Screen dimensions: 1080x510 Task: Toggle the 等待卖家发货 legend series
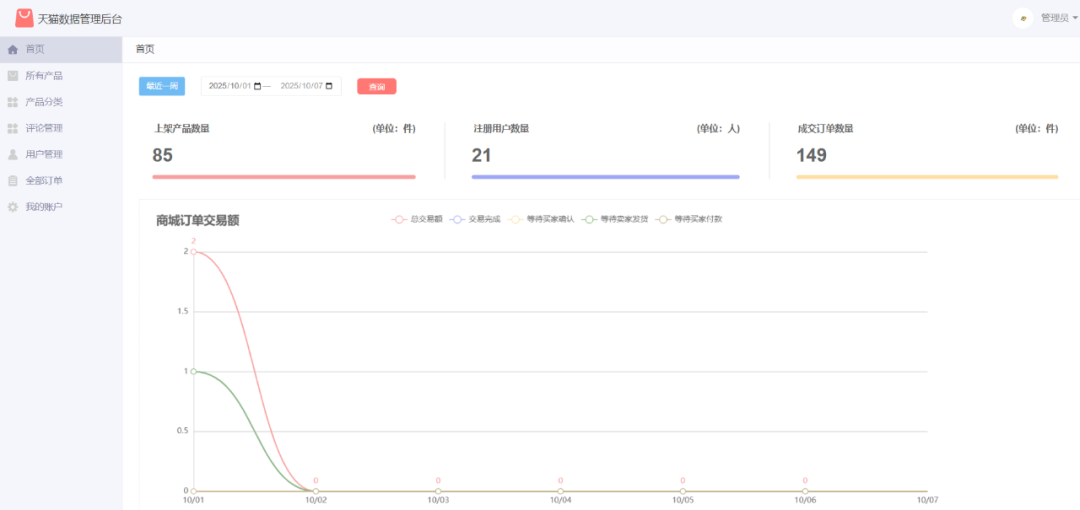tap(614, 219)
